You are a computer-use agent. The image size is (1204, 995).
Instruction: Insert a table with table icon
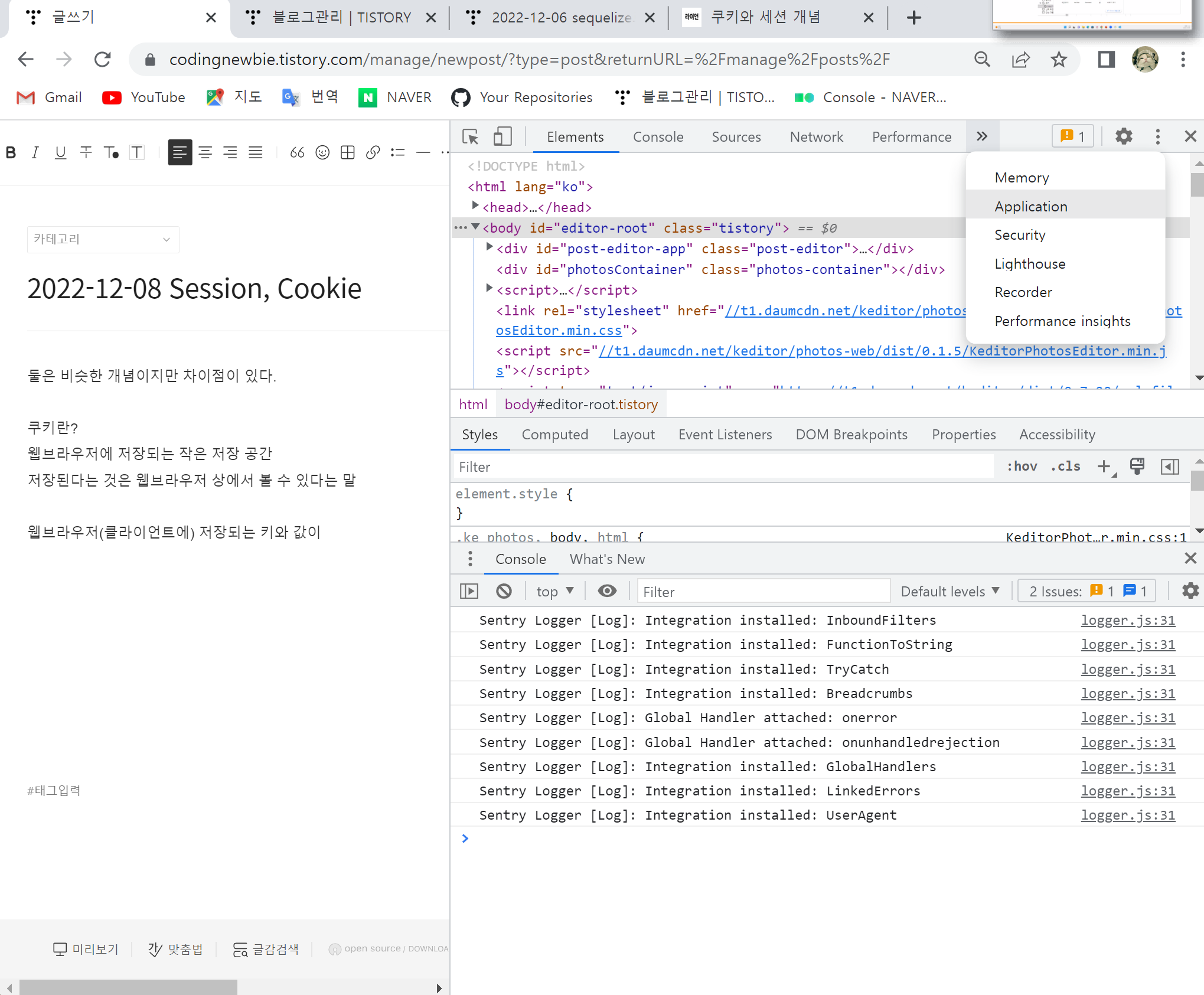coord(348,153)
